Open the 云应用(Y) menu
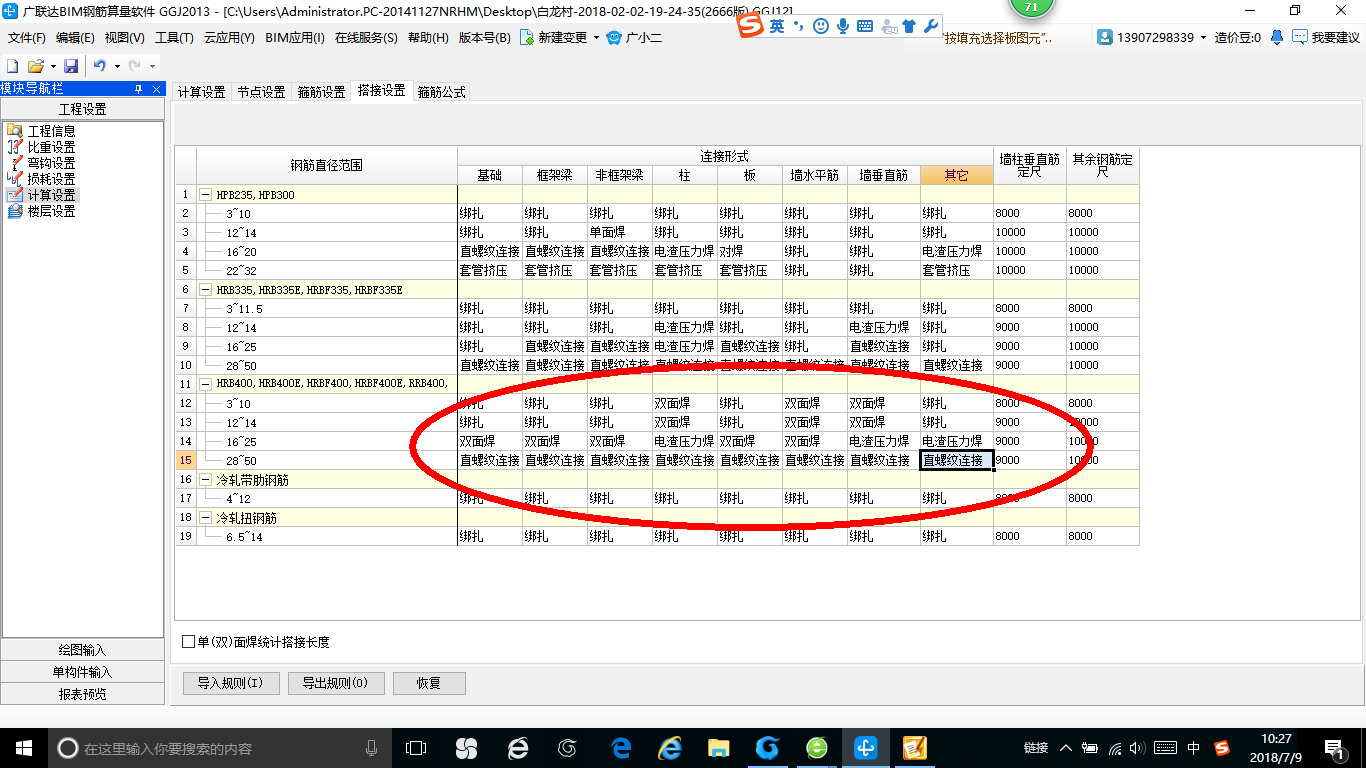 (x=229, y=38)
